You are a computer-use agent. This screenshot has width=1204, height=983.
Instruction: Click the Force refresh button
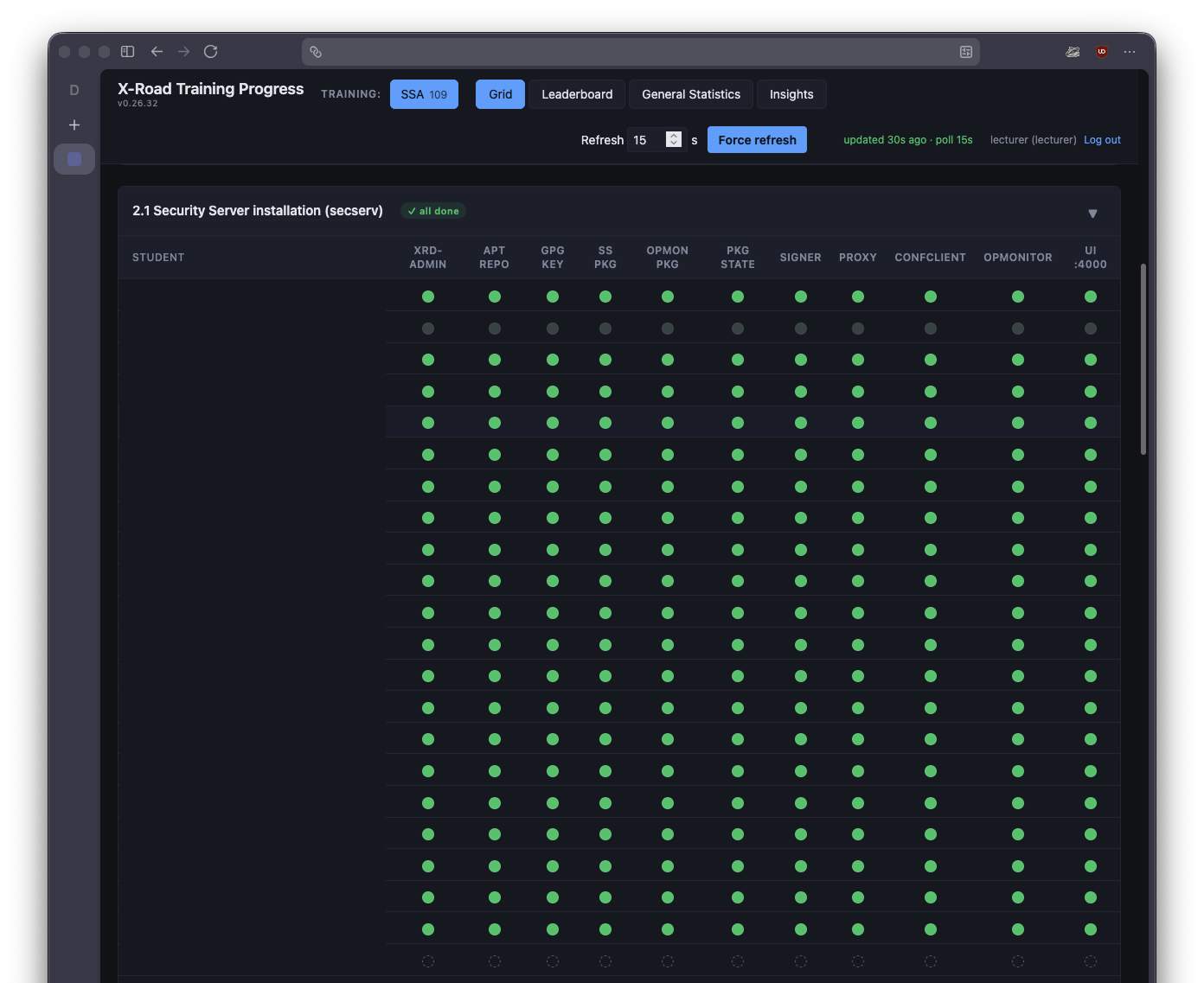[x=757, y=140]
